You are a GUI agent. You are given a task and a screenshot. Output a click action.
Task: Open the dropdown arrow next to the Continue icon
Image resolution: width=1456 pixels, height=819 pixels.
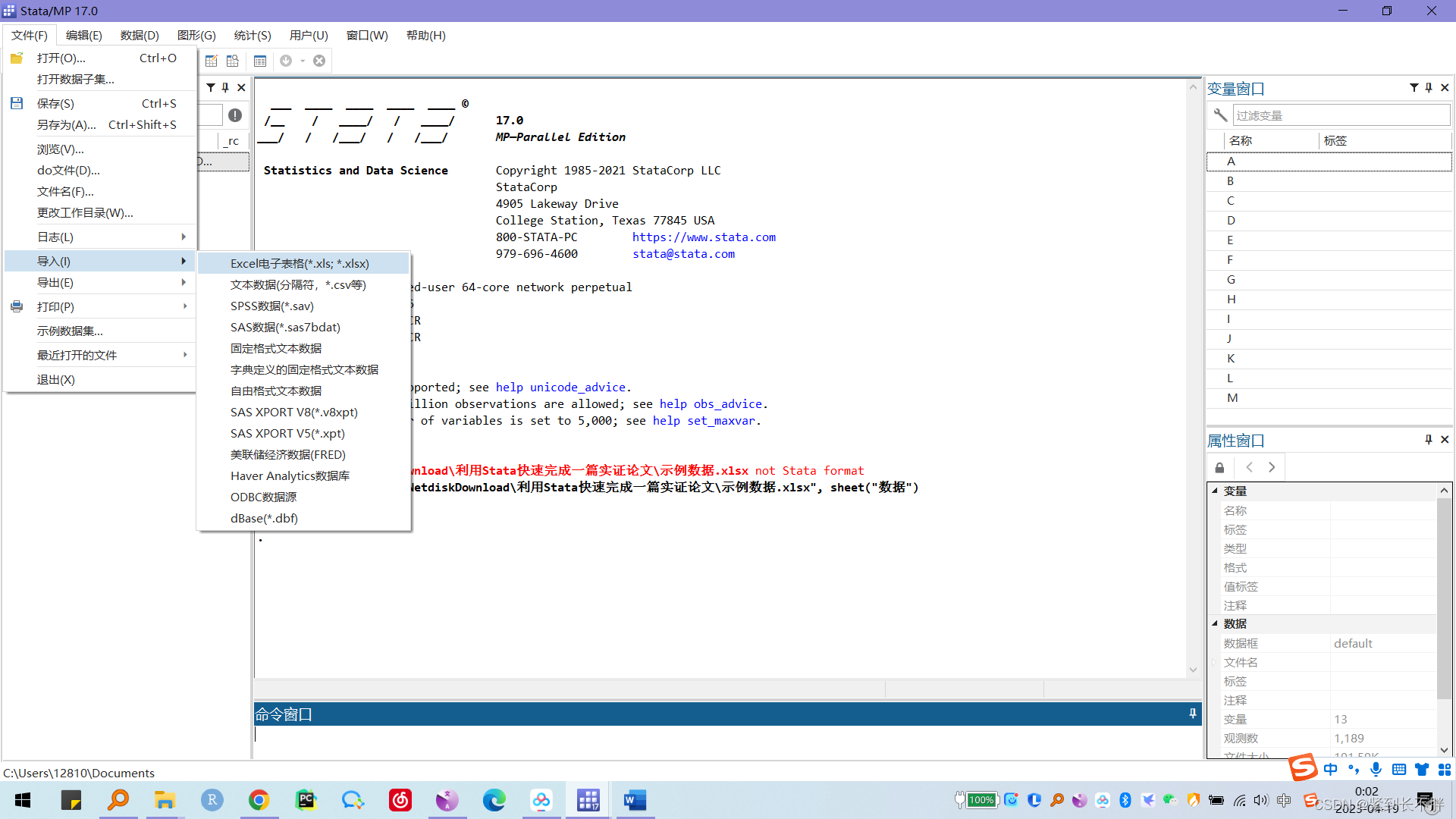point(303,61)
